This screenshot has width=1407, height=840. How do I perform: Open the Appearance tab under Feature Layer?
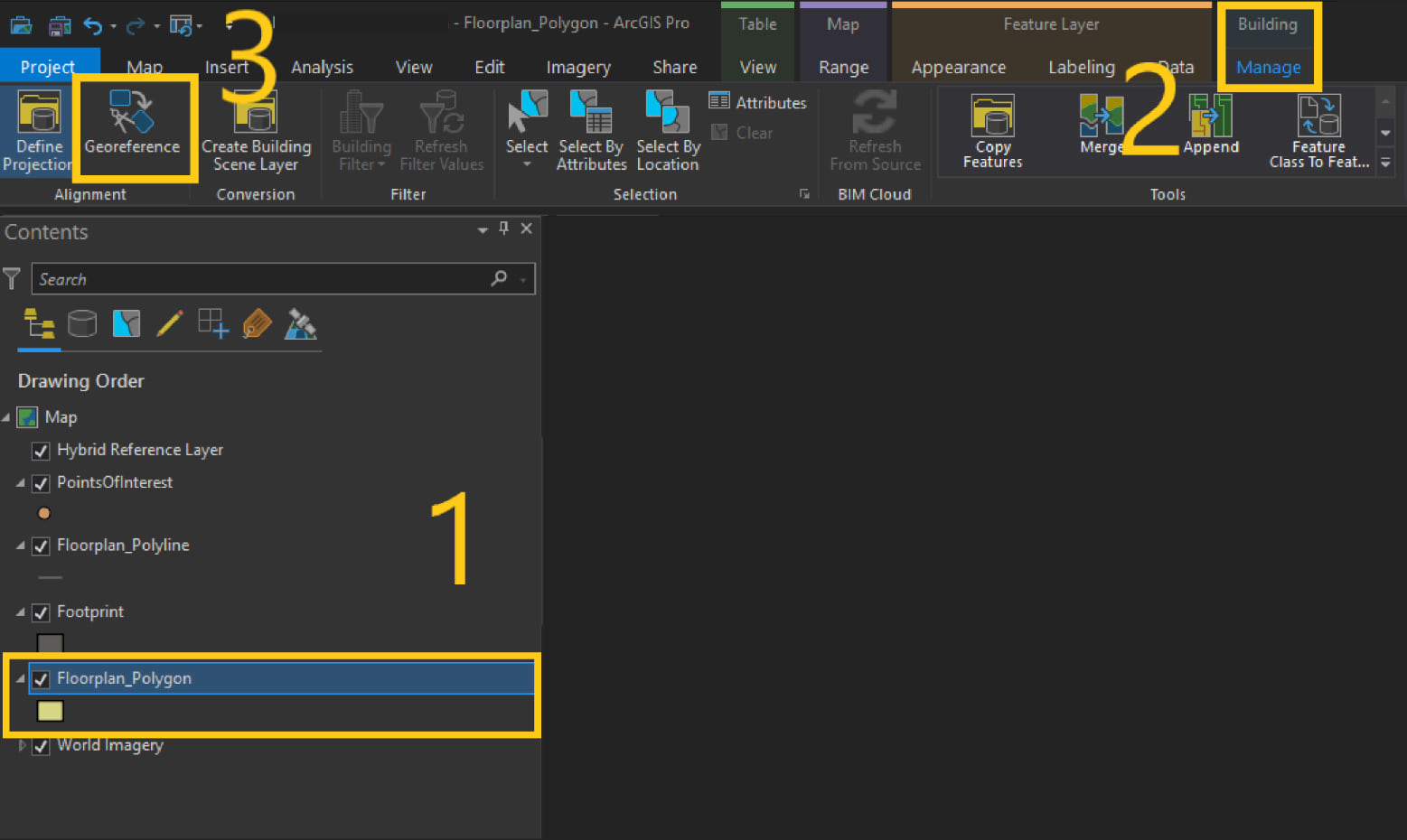[x=959, y=67]
